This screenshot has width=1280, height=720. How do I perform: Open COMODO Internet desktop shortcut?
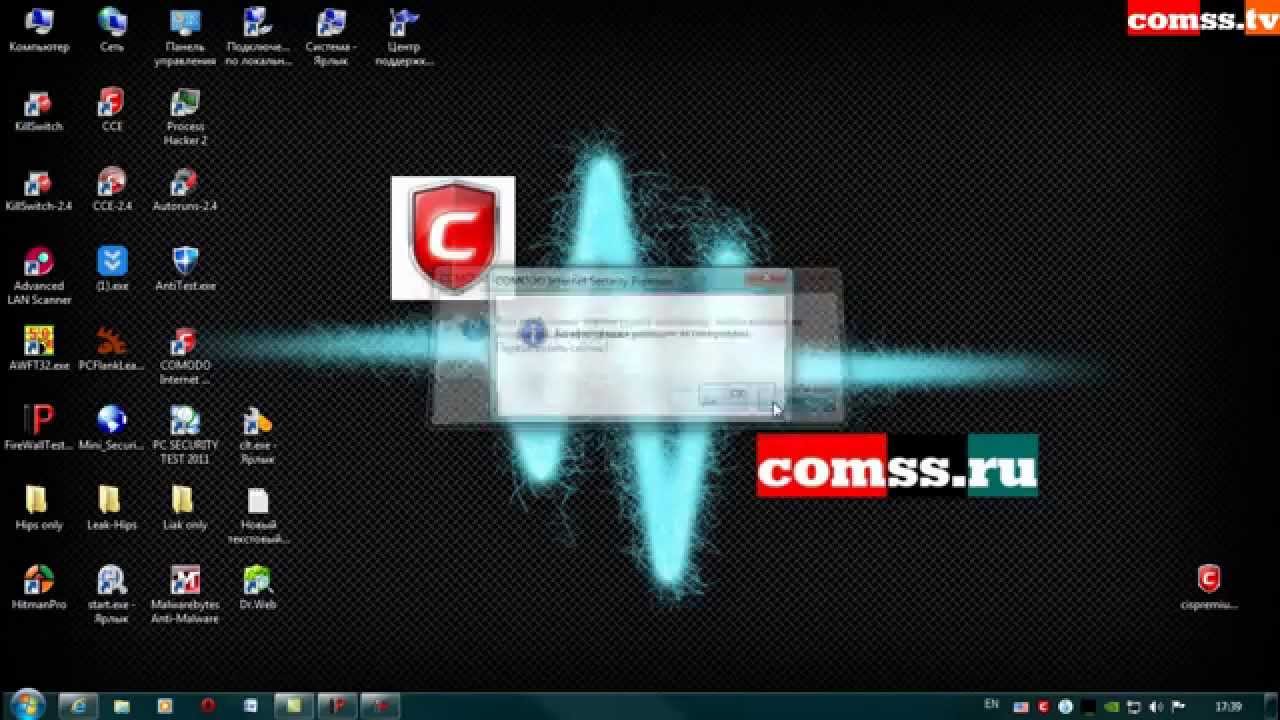point(185,356)
